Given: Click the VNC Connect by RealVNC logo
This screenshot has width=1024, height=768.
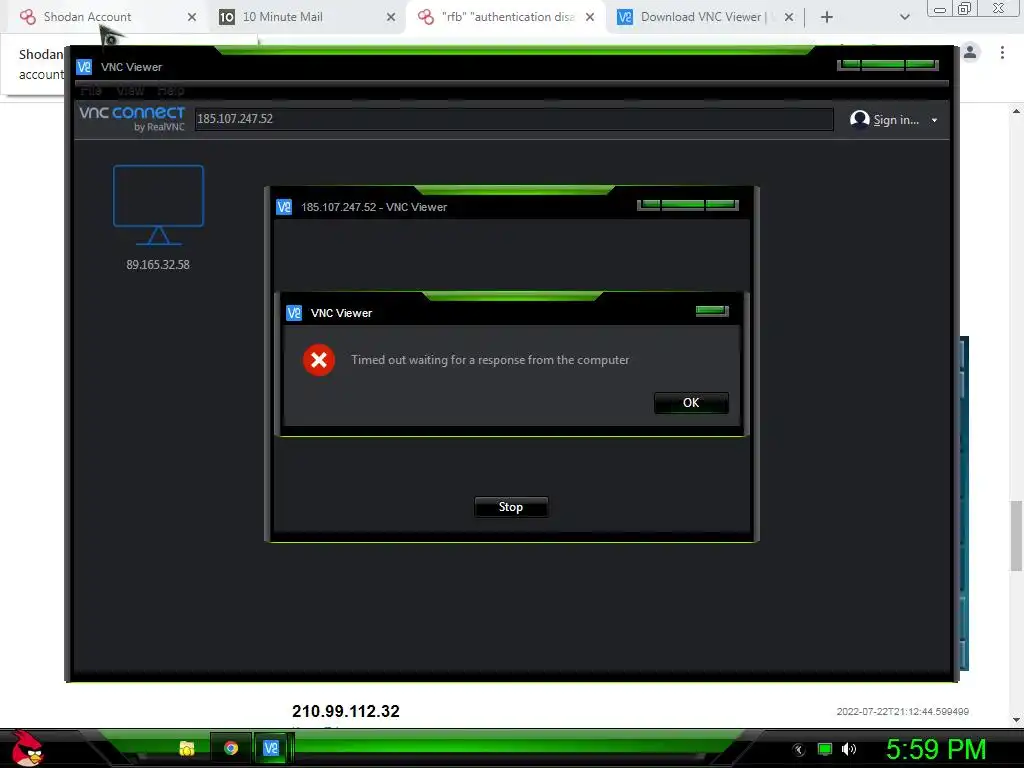Looking at the screenshot, I should pyautogui.click(x=132, y=118).
